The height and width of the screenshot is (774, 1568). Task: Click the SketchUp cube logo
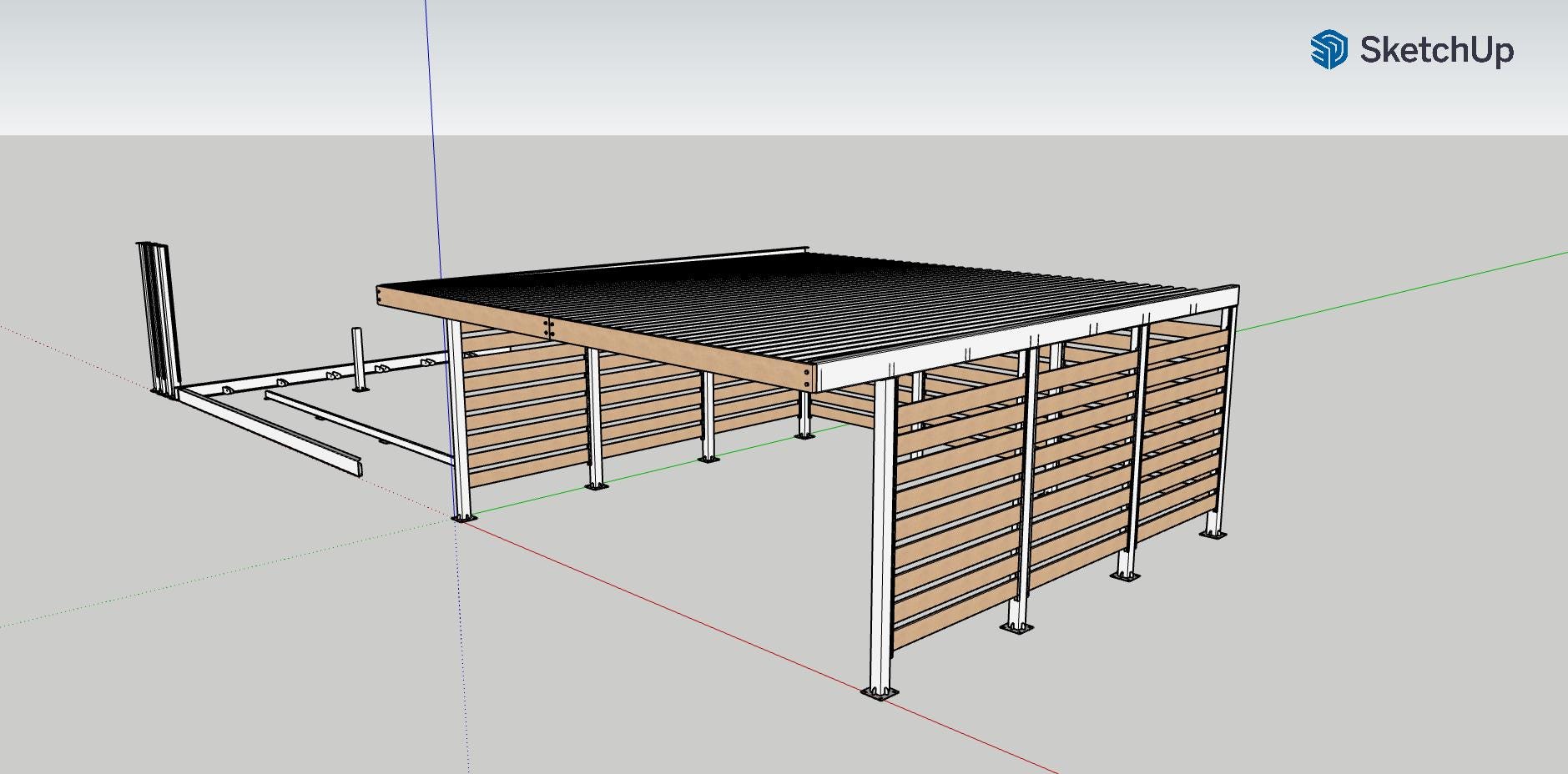point(1329,50)
